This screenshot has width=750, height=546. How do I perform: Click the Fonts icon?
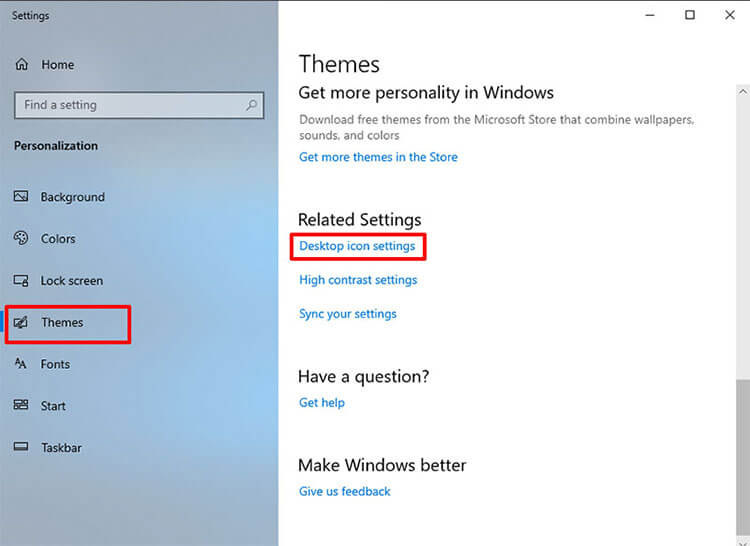(21, 364)
